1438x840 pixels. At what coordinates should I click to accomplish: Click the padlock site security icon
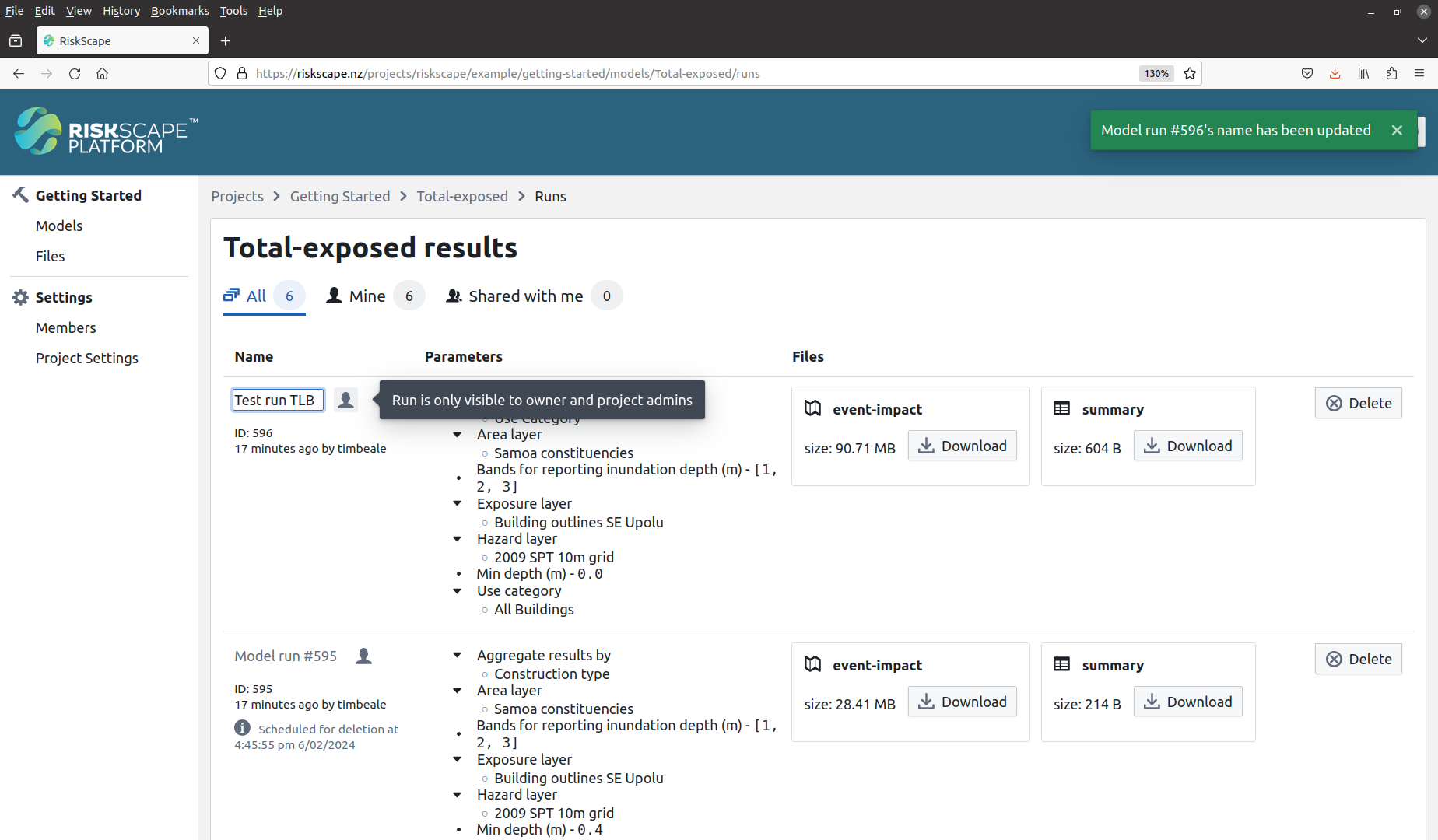pos(242,73)
